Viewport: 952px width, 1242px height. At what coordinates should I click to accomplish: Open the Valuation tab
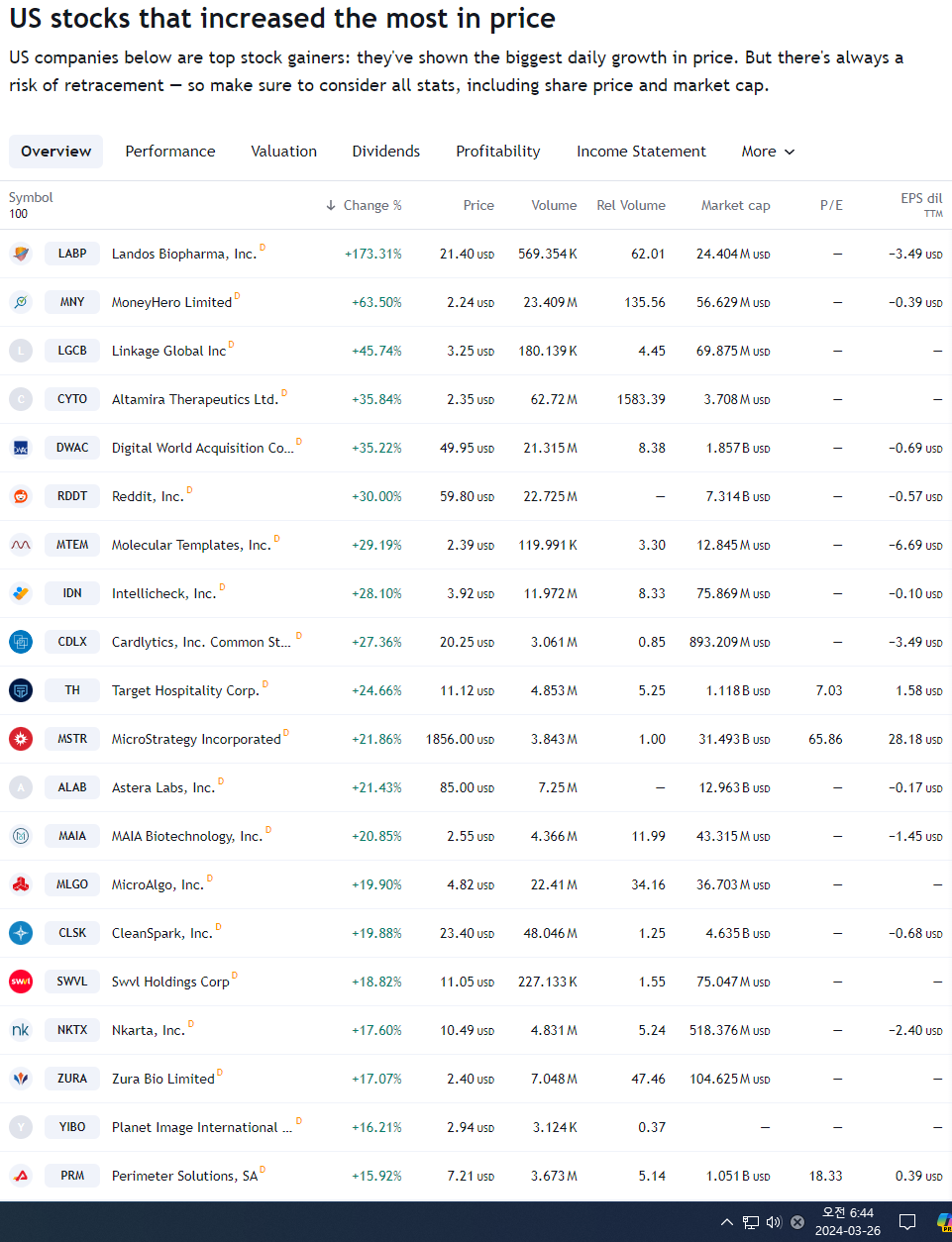(284, 152)
